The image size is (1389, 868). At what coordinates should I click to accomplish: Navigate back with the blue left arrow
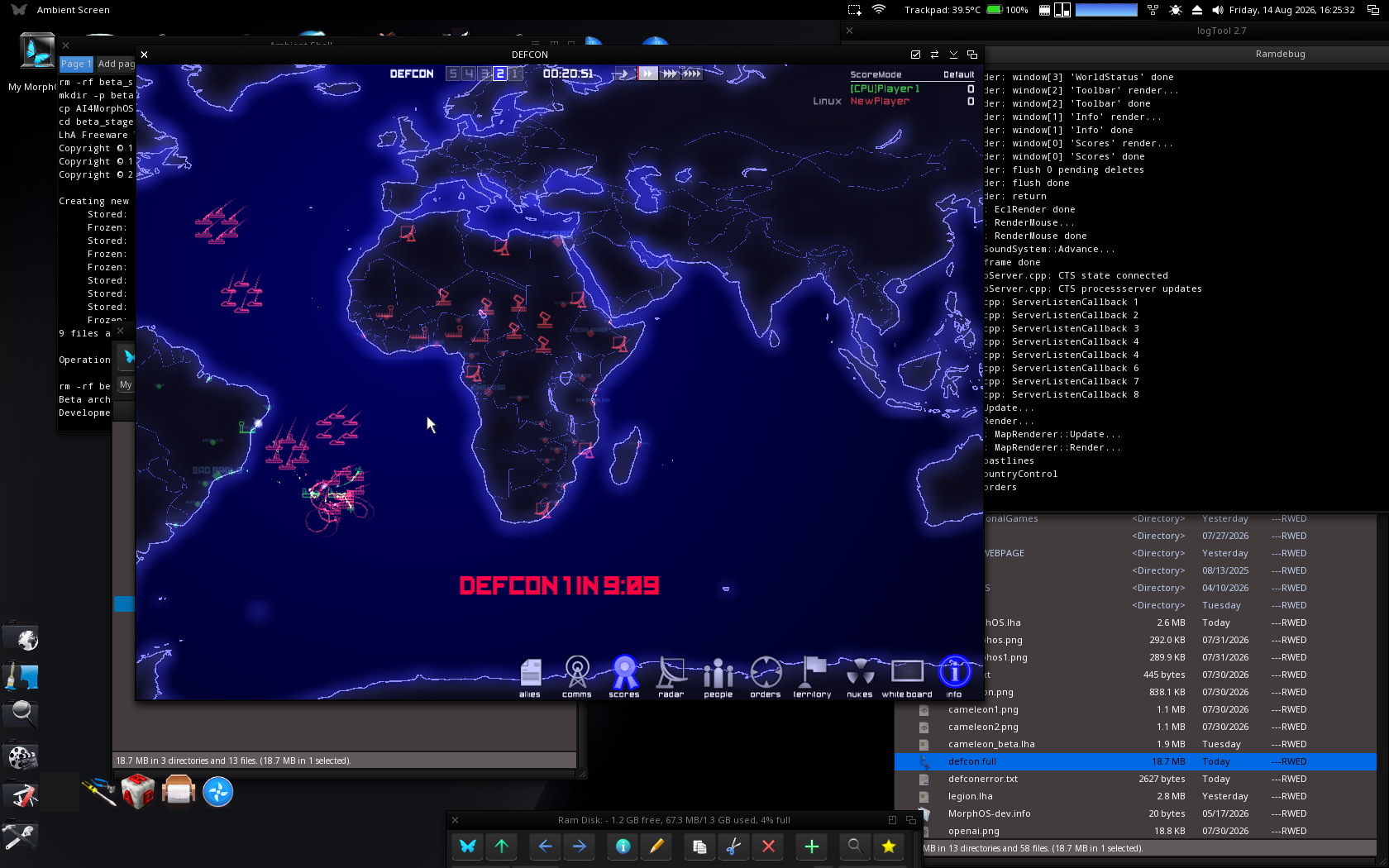(545, 846)
